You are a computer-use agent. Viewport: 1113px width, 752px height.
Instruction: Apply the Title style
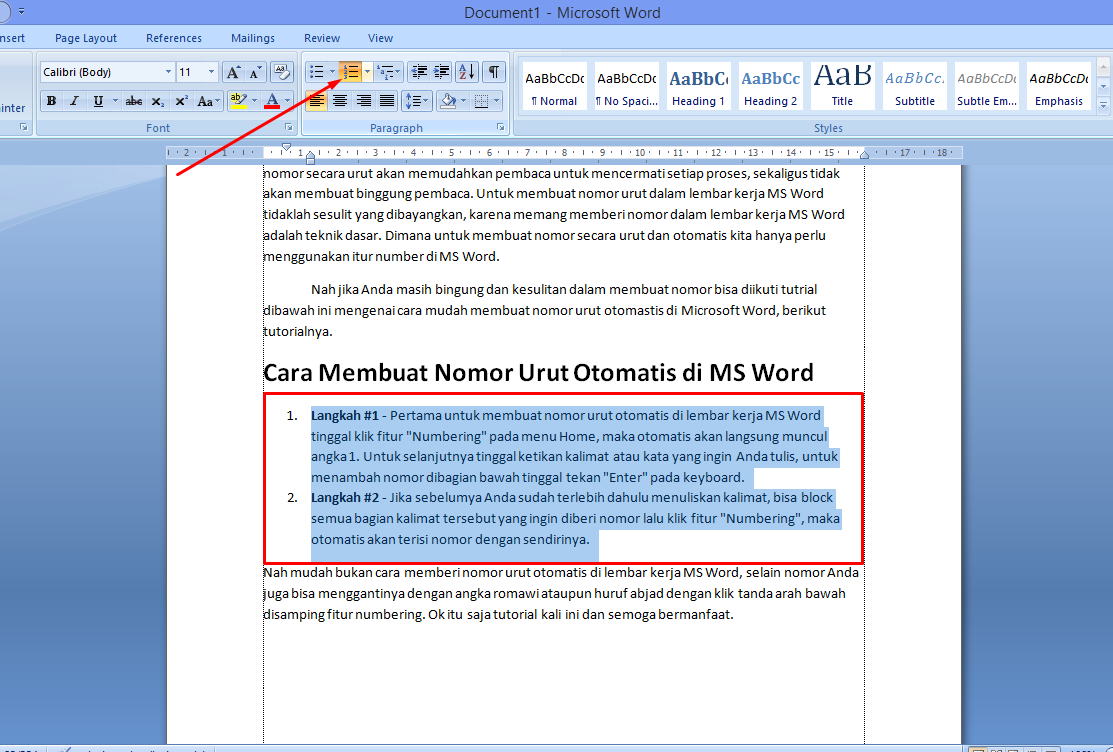pyautogui.click(x=843, y=86)
